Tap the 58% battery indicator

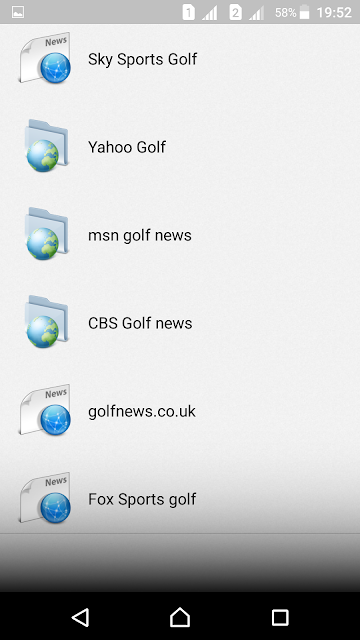coord(292,12)
